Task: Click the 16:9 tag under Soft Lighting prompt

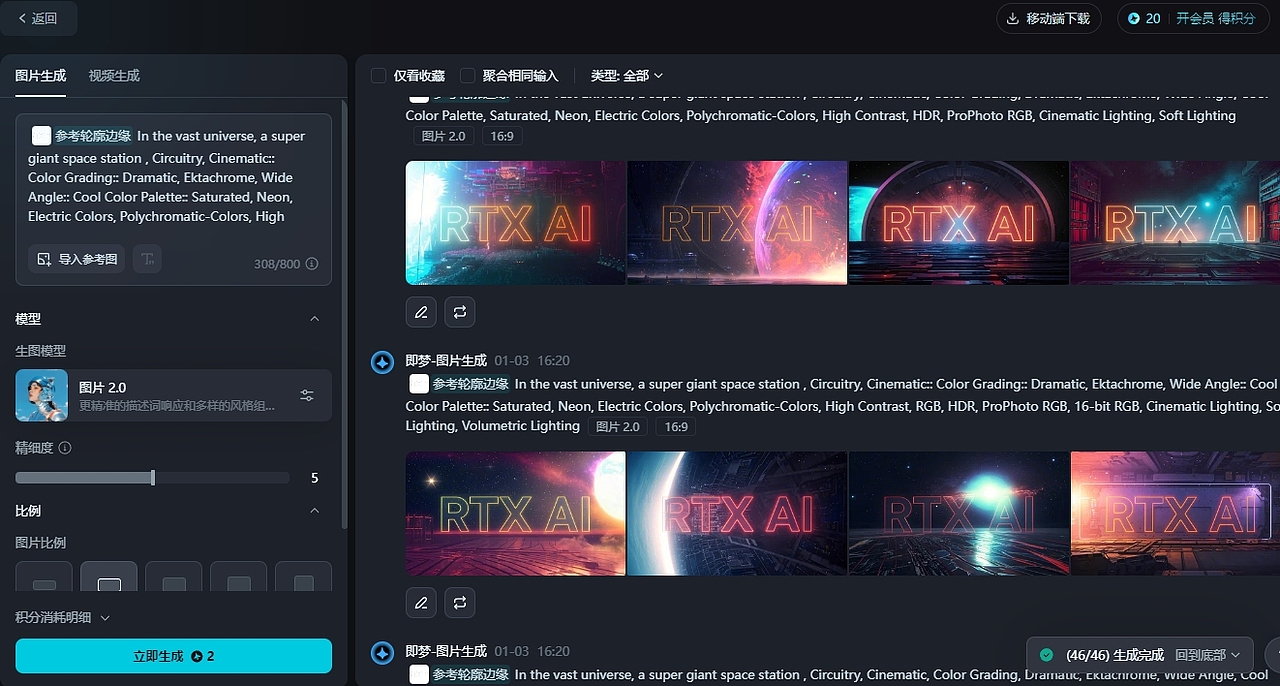Action: coord(502,136)
